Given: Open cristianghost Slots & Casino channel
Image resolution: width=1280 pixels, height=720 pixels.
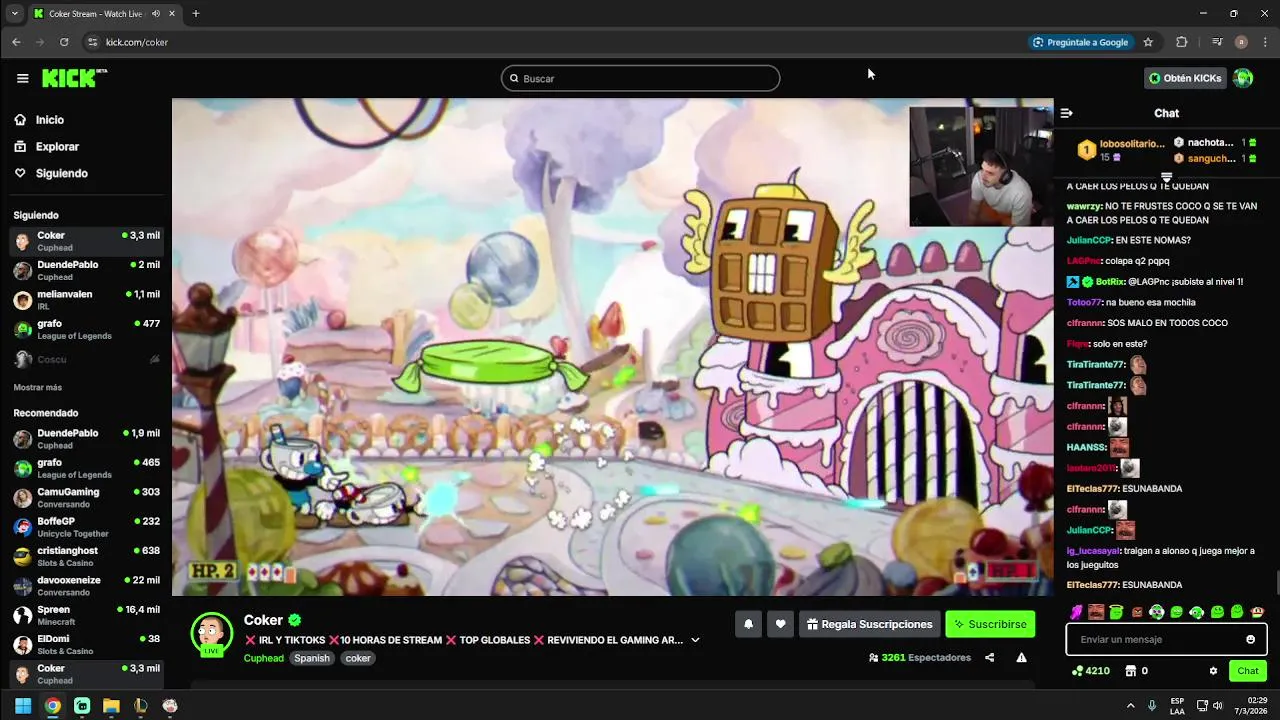Looking at the screenshot, I should click(x=86, y=556).
